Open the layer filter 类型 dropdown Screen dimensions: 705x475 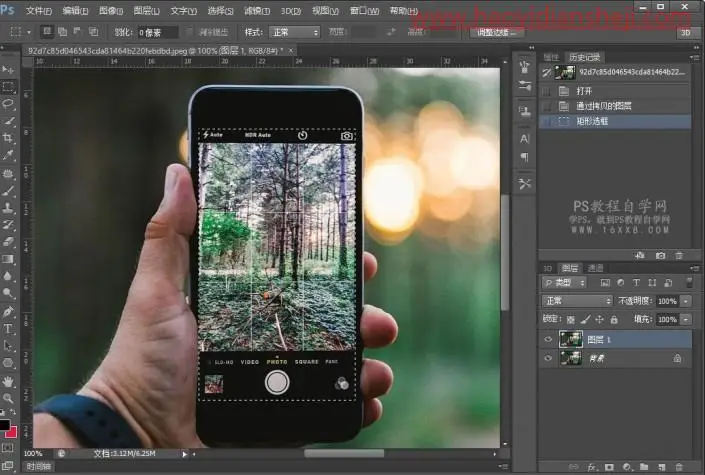tap(564, 282)
